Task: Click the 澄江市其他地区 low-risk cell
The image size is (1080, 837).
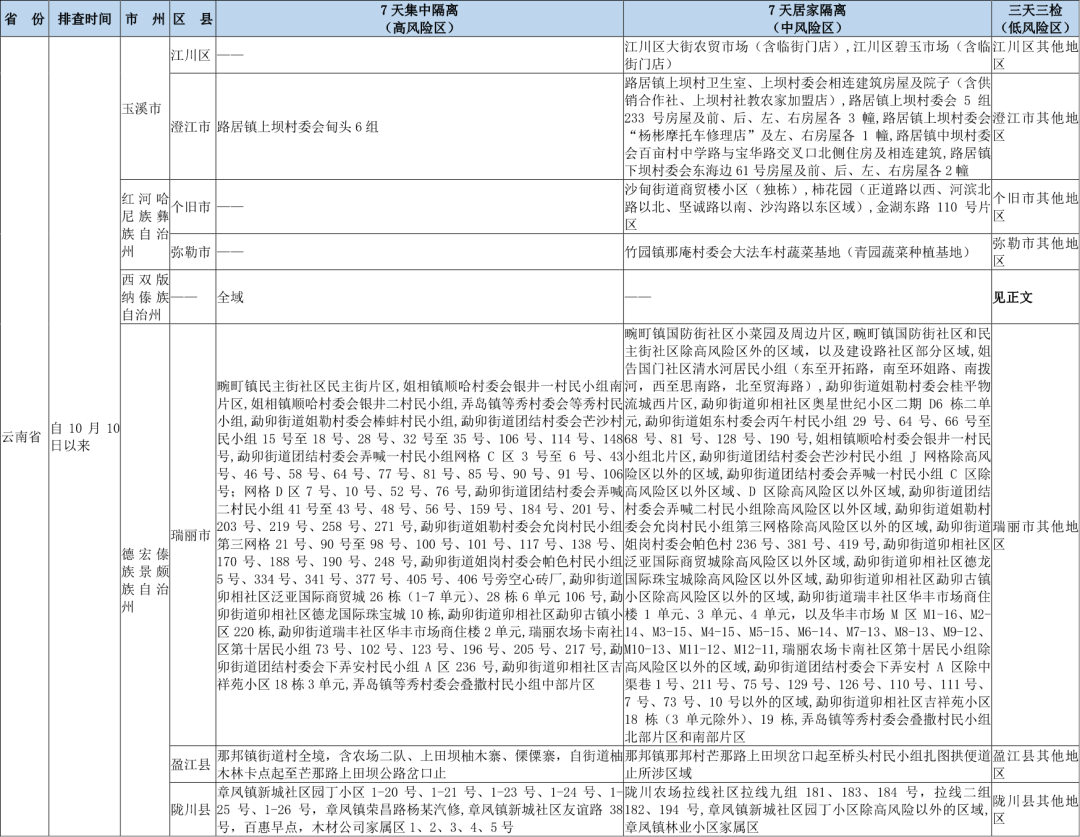Action: 1035,127
